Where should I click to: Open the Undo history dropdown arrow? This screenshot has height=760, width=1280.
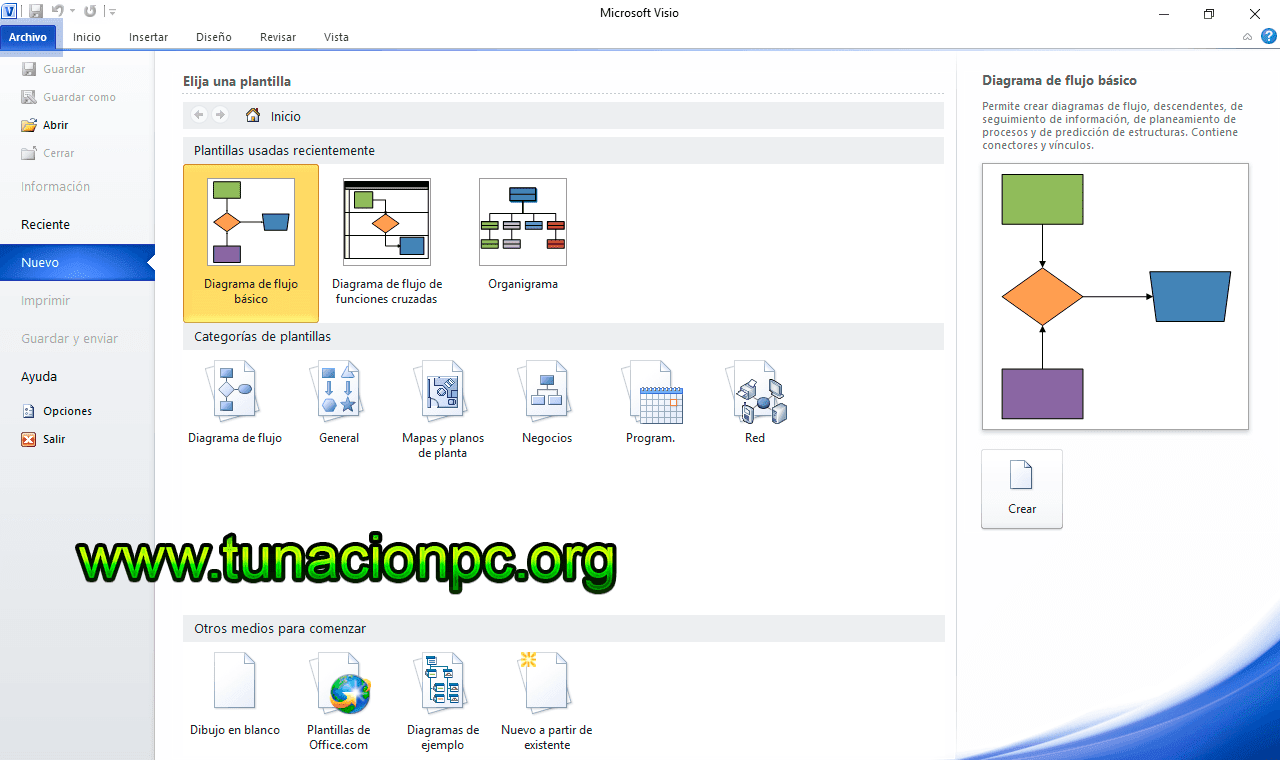point(72,12)
